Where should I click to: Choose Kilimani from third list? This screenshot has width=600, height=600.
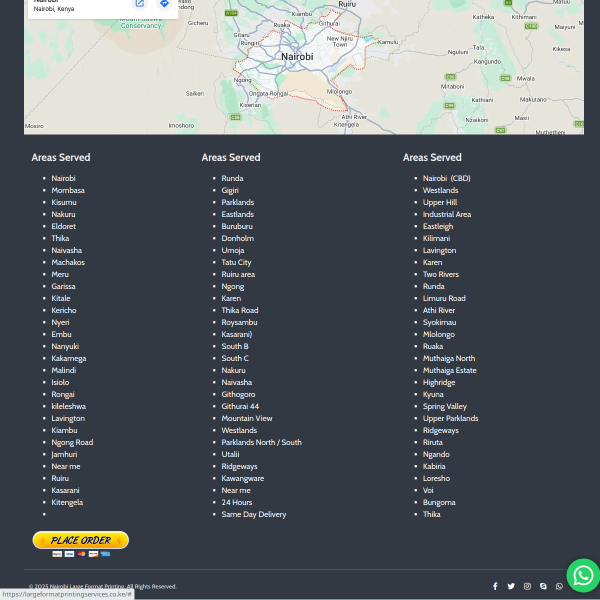coord(437,238)
